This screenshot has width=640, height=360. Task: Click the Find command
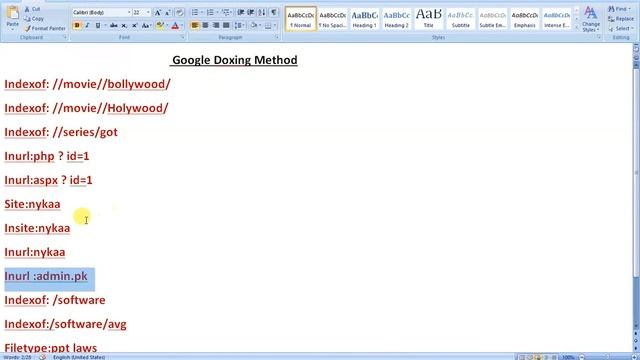tap(620, 9)
